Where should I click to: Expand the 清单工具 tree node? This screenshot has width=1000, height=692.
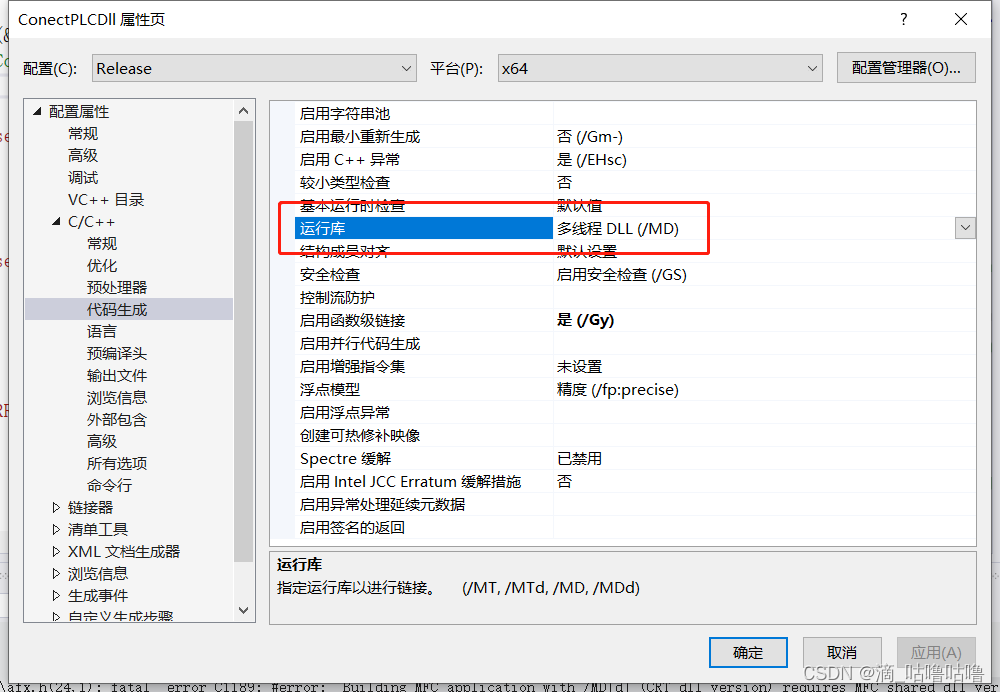click(56, 529)
